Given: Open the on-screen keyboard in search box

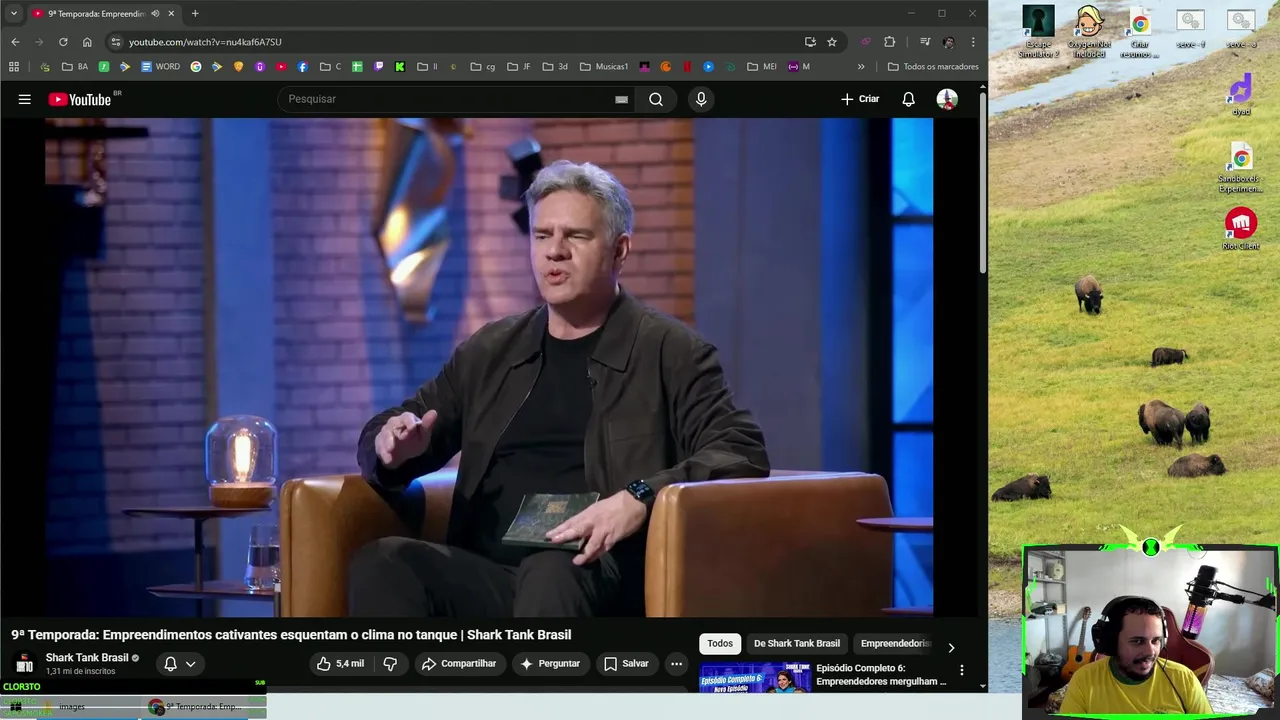Looking at the screenshot, I should pos(621,99).
